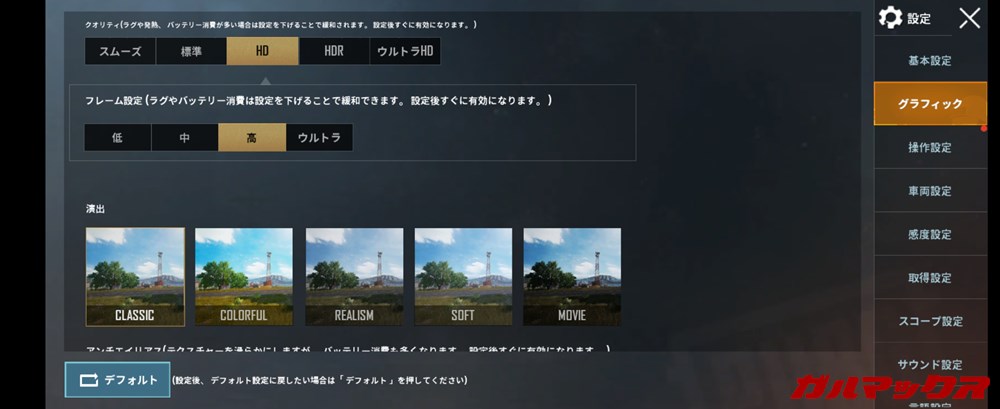Switch to スコープ設定 tab
The image size is (1000, 409).
click(930, 321)
